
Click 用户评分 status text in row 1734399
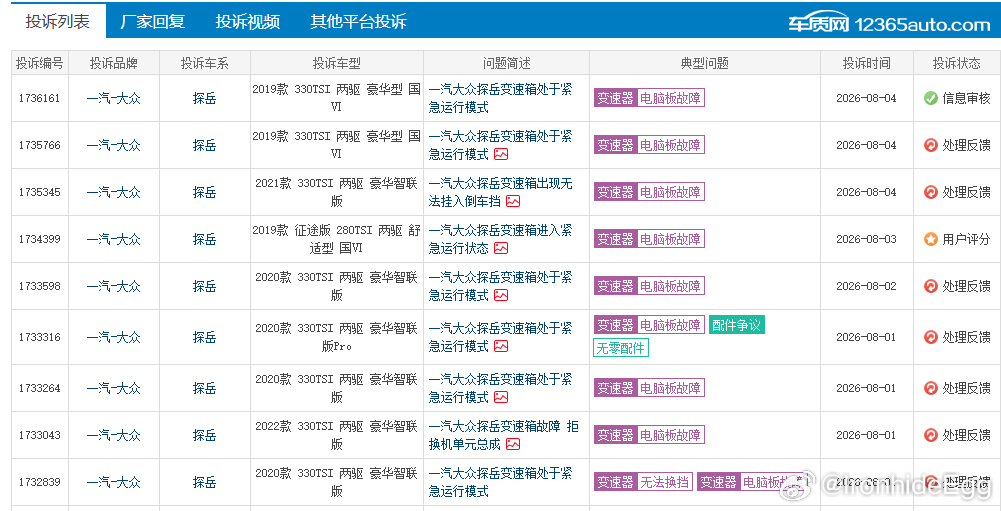[x=967, y=239]
